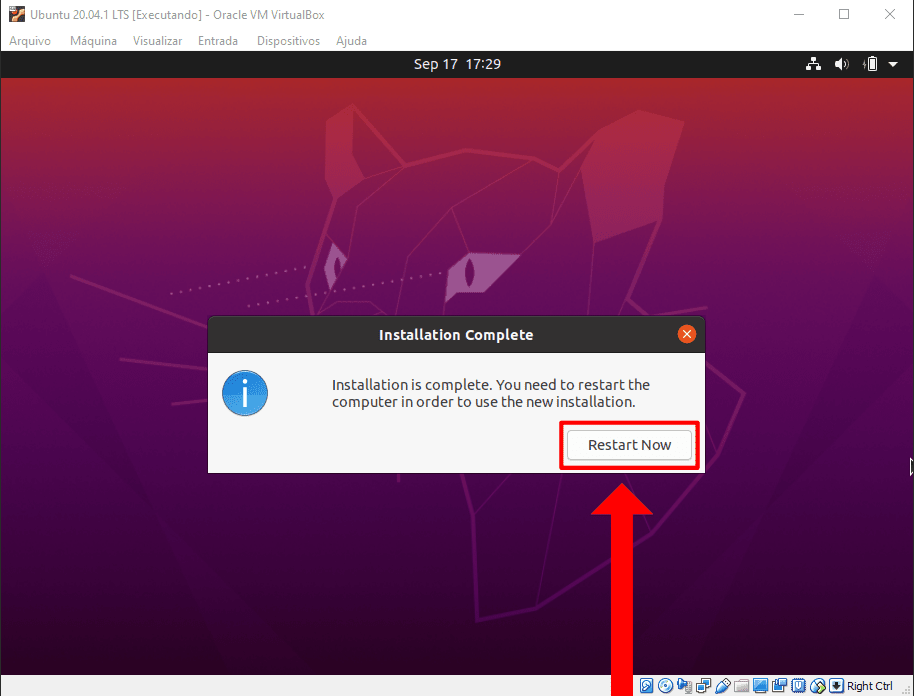The image size is (914, 696).
Task: Click the keyboard capture arrow icon
Action: (x=836, y=686)
